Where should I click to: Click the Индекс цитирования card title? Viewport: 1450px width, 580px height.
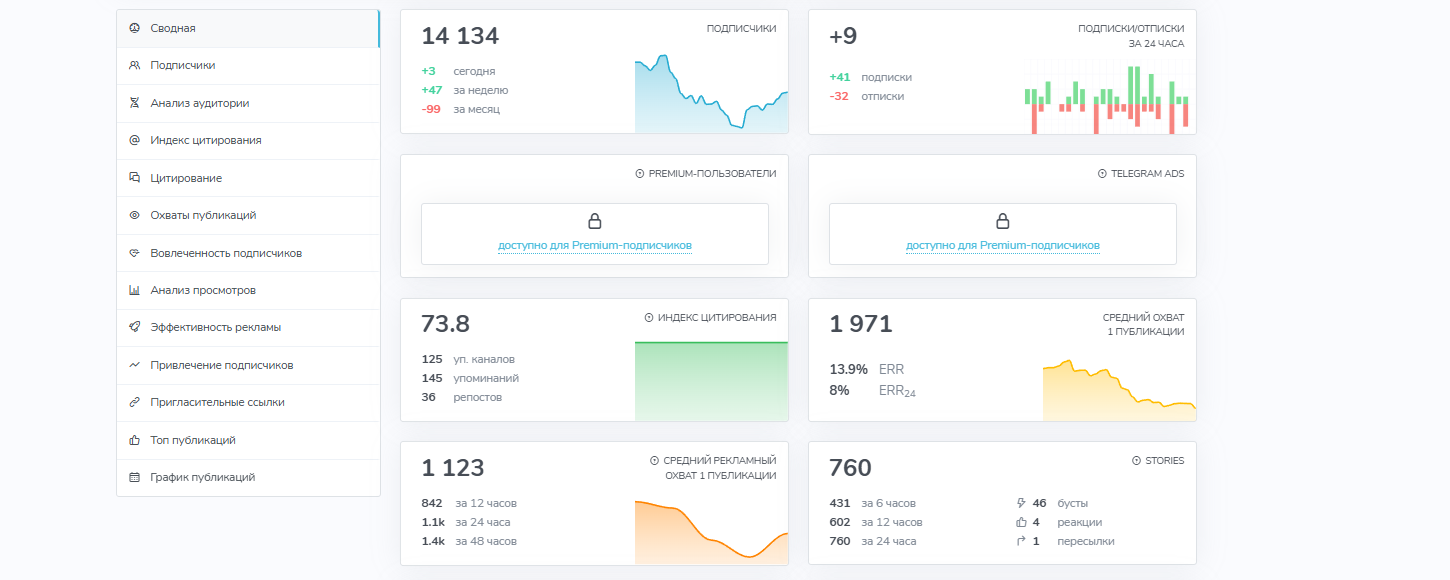coord(716,317)
